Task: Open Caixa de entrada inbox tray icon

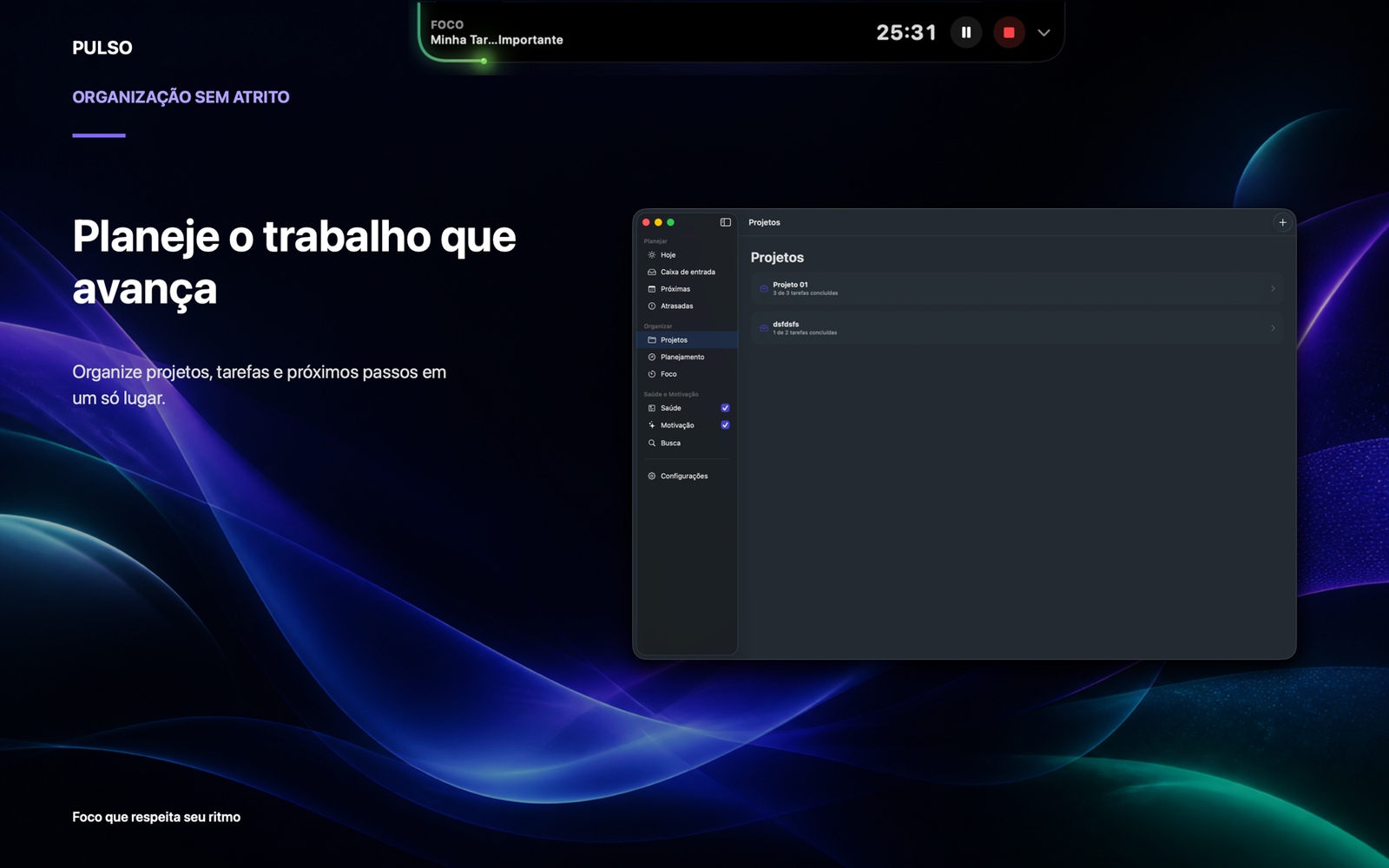Action: pos(652,272)
